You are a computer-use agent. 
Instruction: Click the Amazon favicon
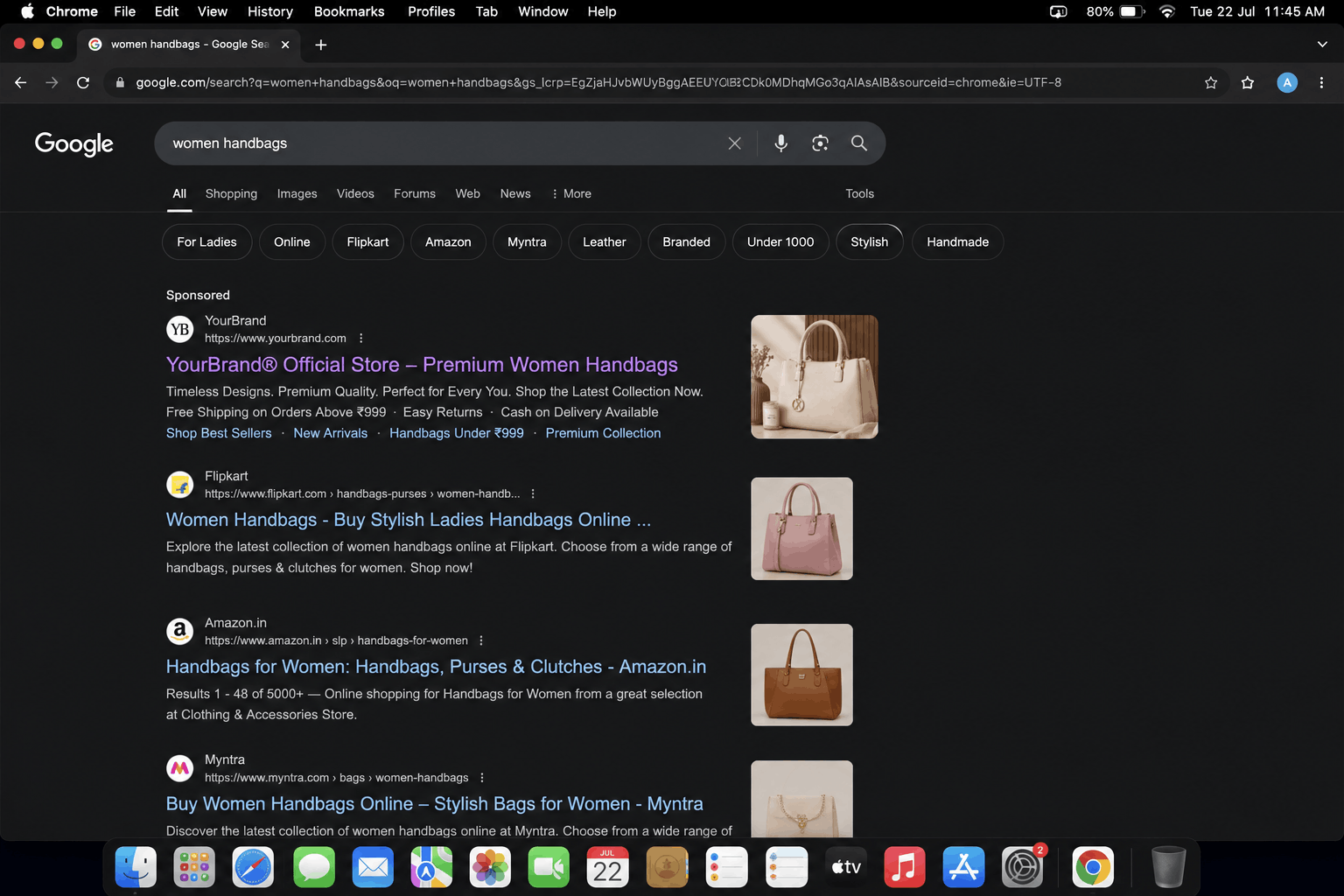coord(180,631)
